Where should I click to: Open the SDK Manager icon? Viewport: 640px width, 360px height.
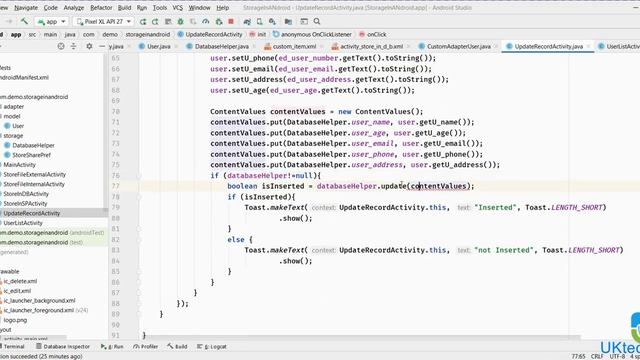[x=272, y=22]
